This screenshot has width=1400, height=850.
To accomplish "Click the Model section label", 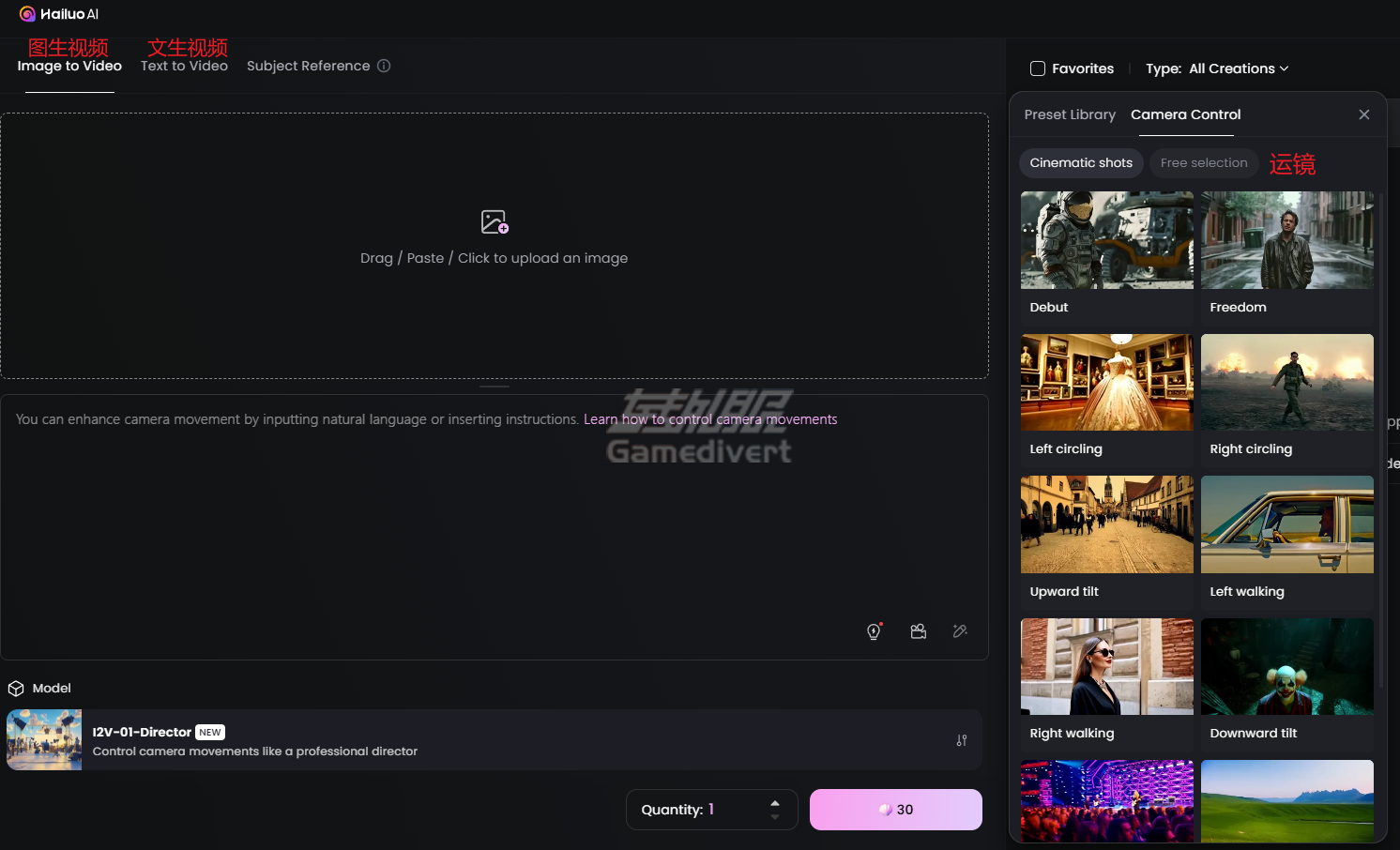I will point(52,689).
